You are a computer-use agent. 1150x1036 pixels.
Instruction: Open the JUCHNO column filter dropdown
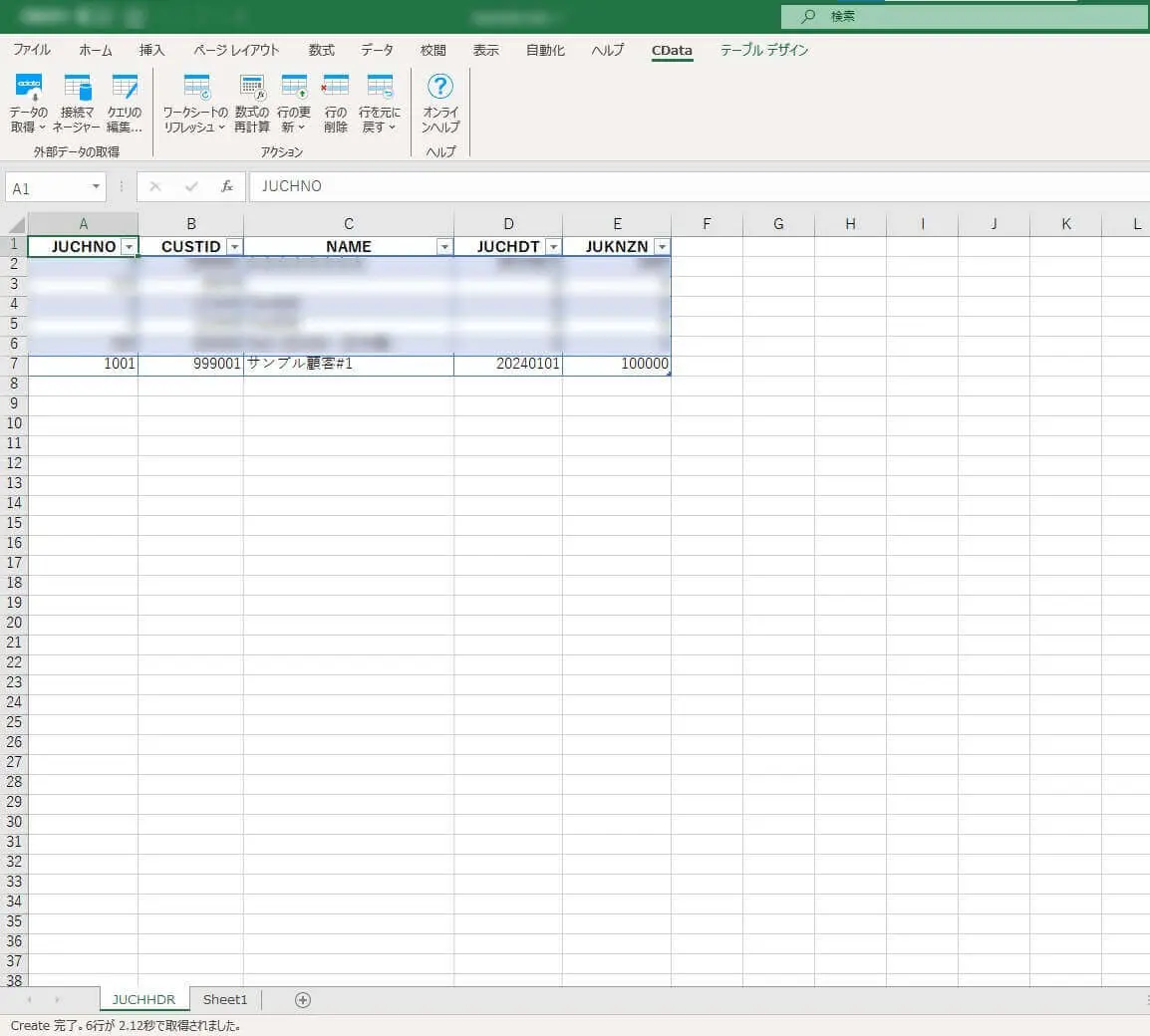pos(130,247)
